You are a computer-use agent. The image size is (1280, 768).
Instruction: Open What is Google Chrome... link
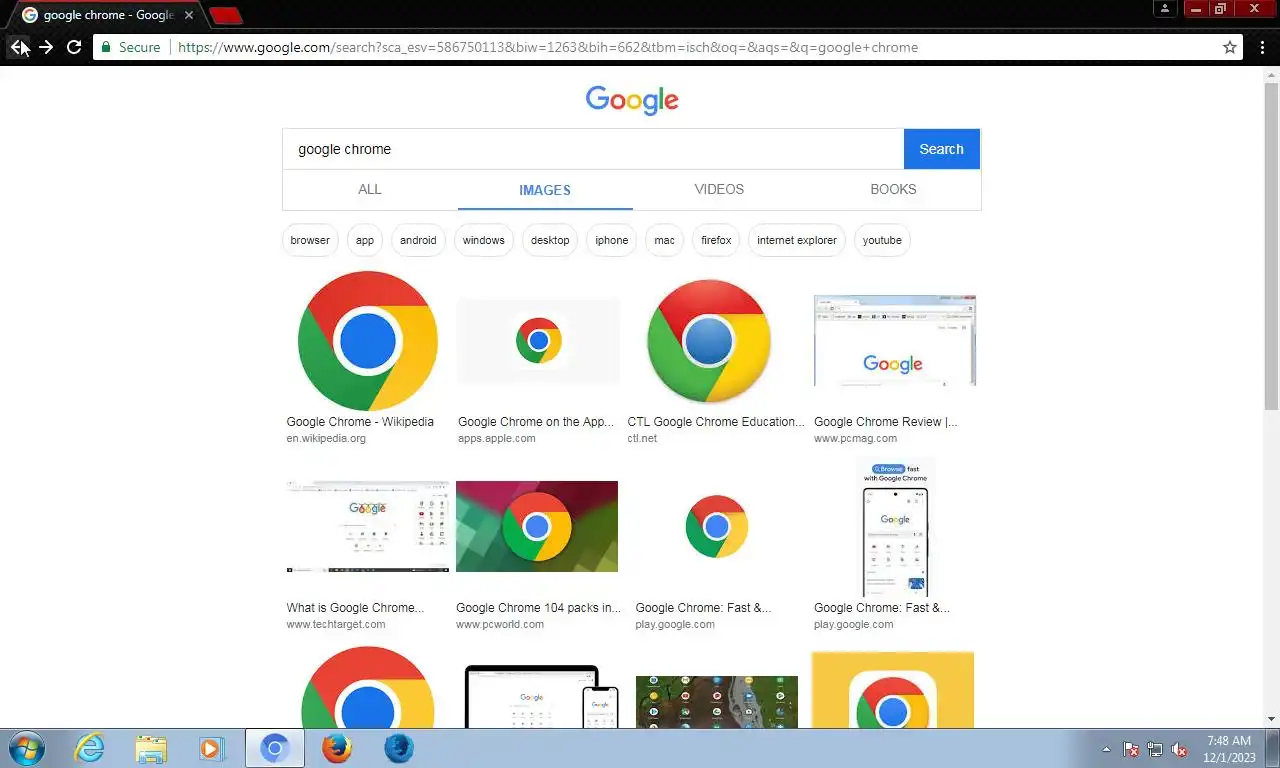coord(355,608)
